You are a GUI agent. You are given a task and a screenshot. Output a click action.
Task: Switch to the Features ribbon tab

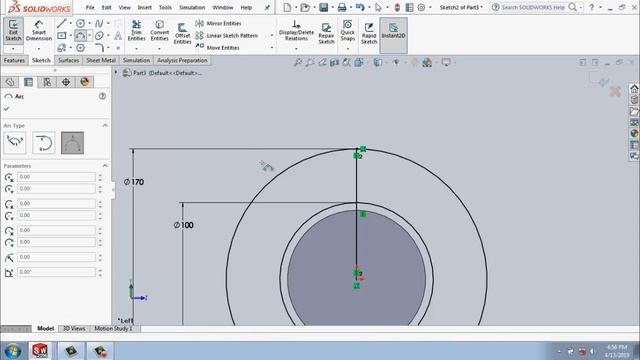coord(14,60)
